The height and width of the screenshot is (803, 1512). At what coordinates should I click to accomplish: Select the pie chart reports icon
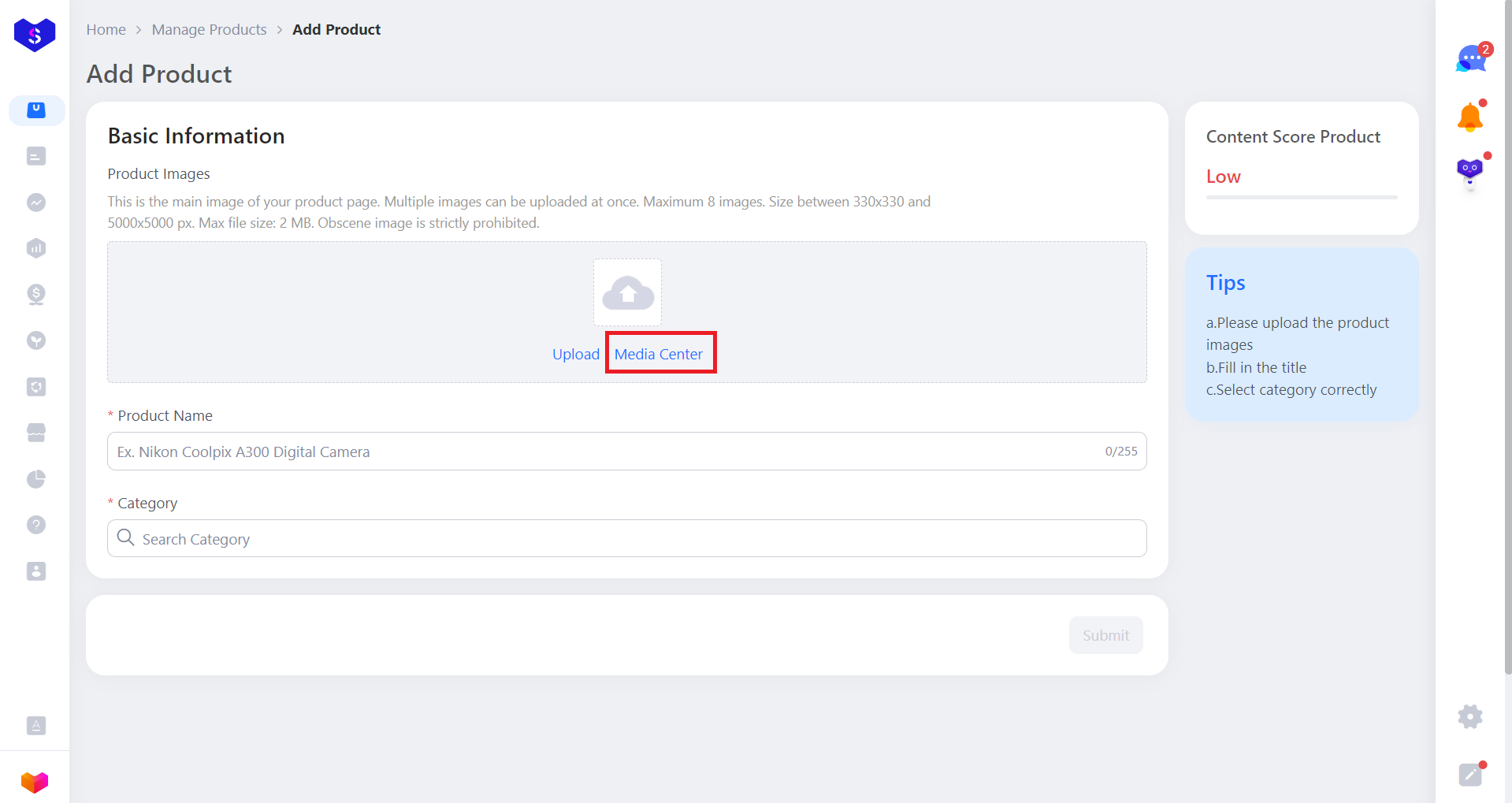pyautogui.click(x=35, y=479)
